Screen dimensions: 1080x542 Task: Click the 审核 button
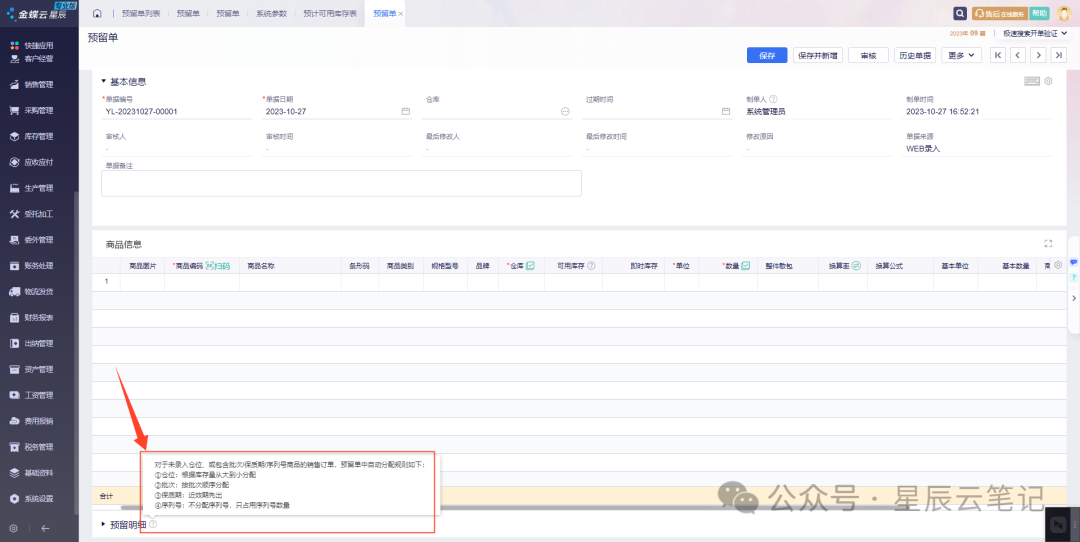point(867,55)
